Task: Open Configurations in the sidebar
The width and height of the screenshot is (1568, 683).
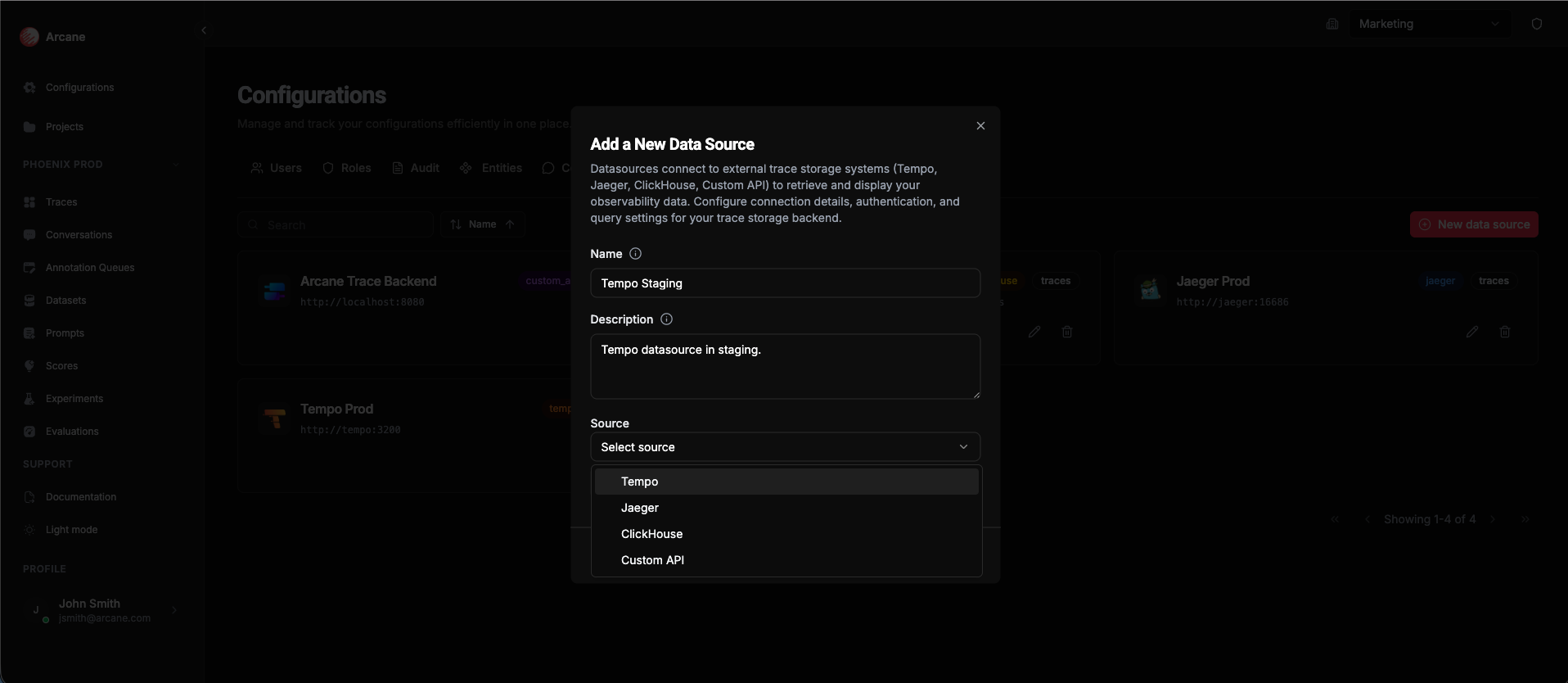Action: 79,88
